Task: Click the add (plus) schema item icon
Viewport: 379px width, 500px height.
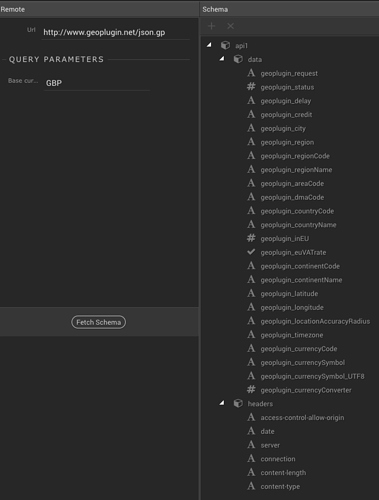Action: (x=211, y=26)
